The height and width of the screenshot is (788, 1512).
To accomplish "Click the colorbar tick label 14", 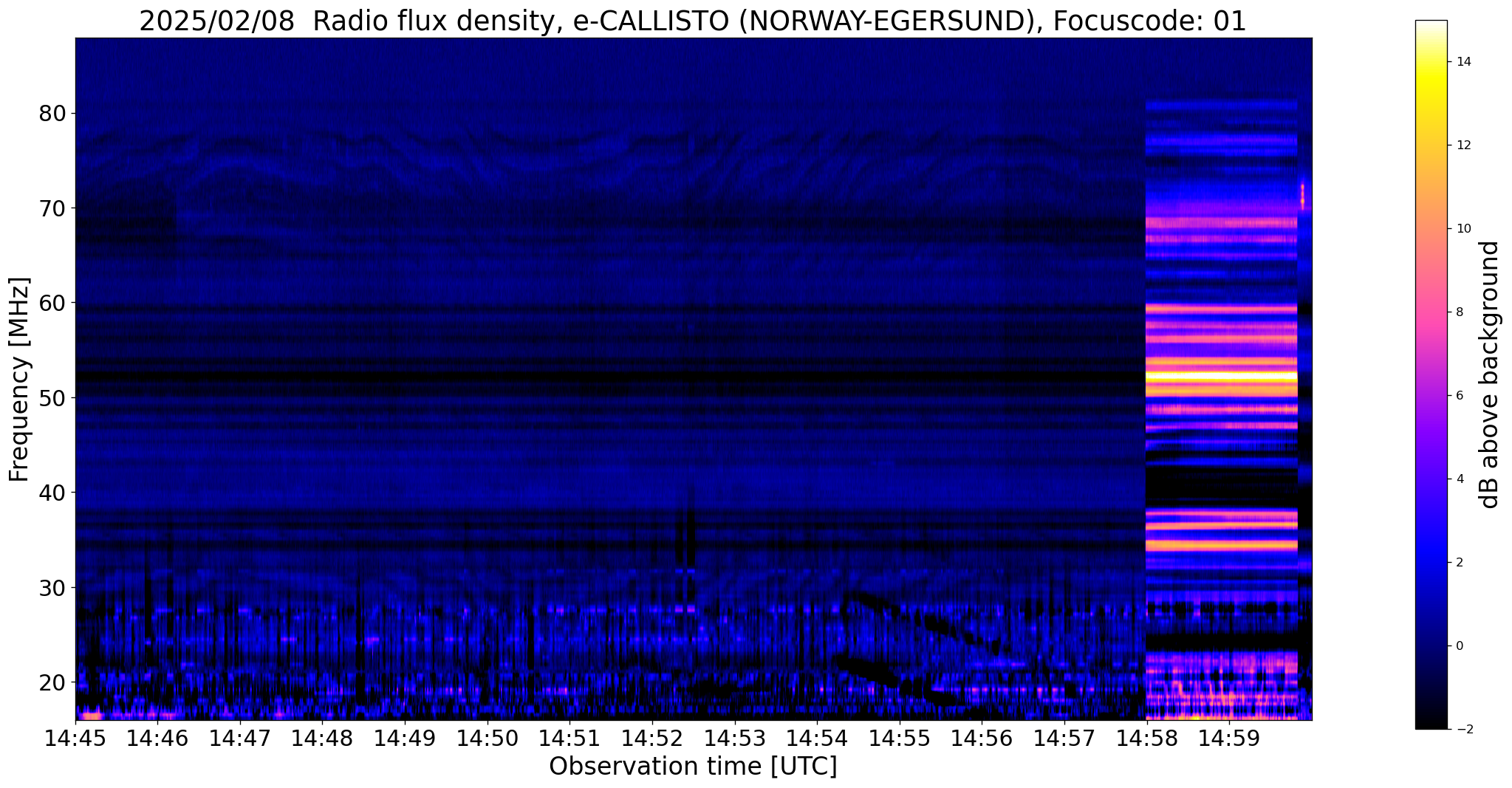I will [1463, 62].
